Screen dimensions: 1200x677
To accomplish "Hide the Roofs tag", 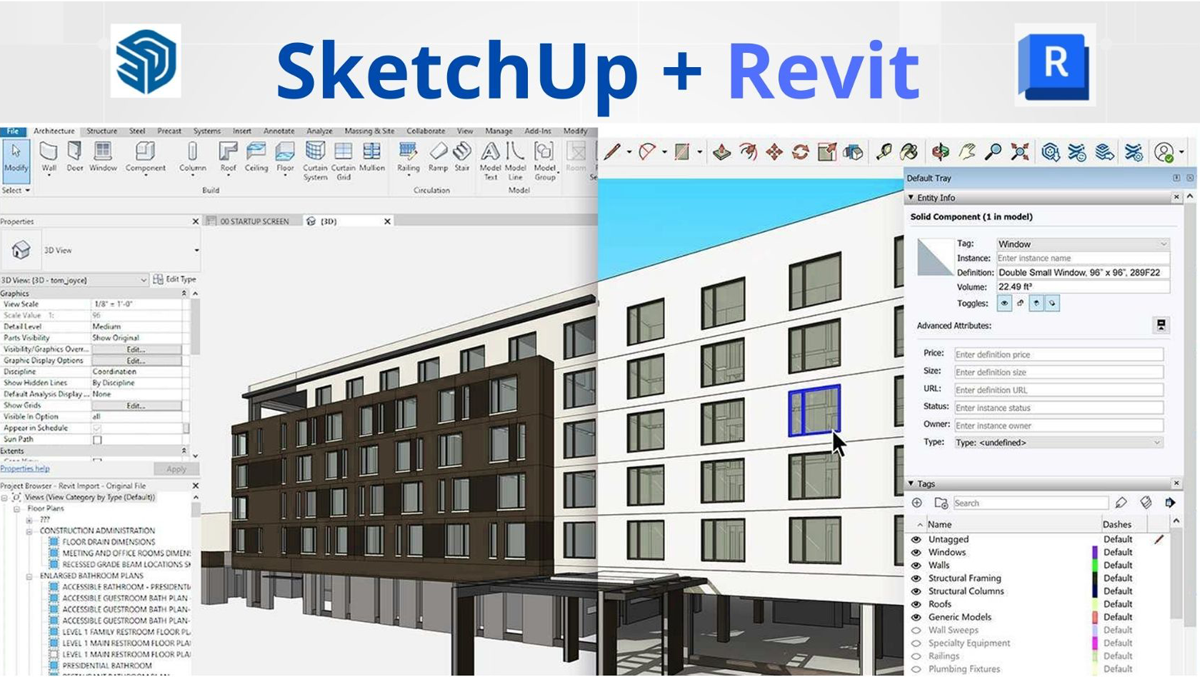I will tap(916, 604).
